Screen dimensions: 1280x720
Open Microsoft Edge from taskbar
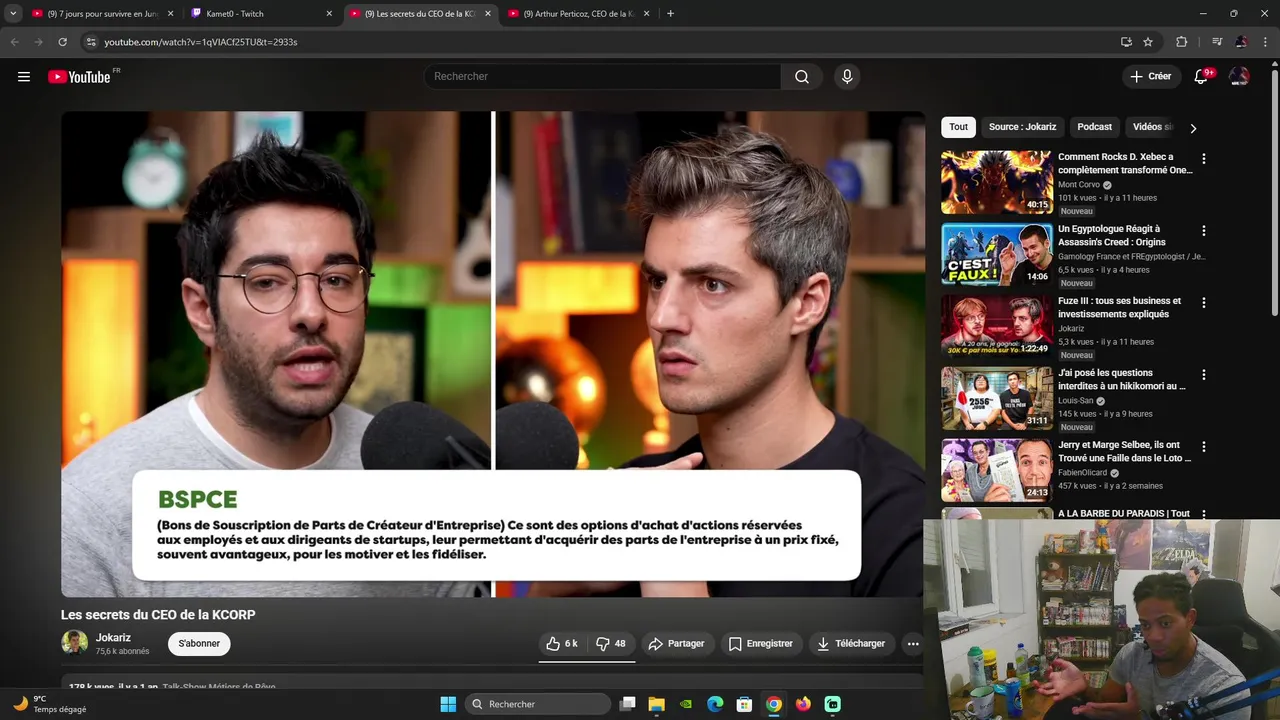tap(715, 704)
